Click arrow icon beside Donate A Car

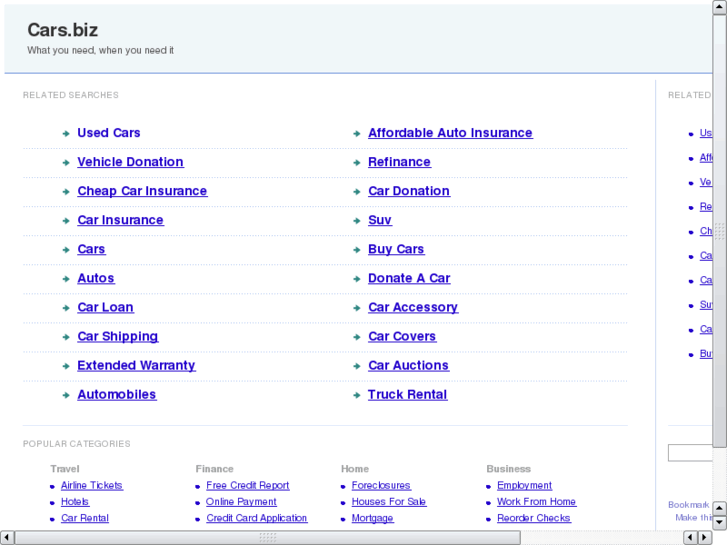[357, 279]
